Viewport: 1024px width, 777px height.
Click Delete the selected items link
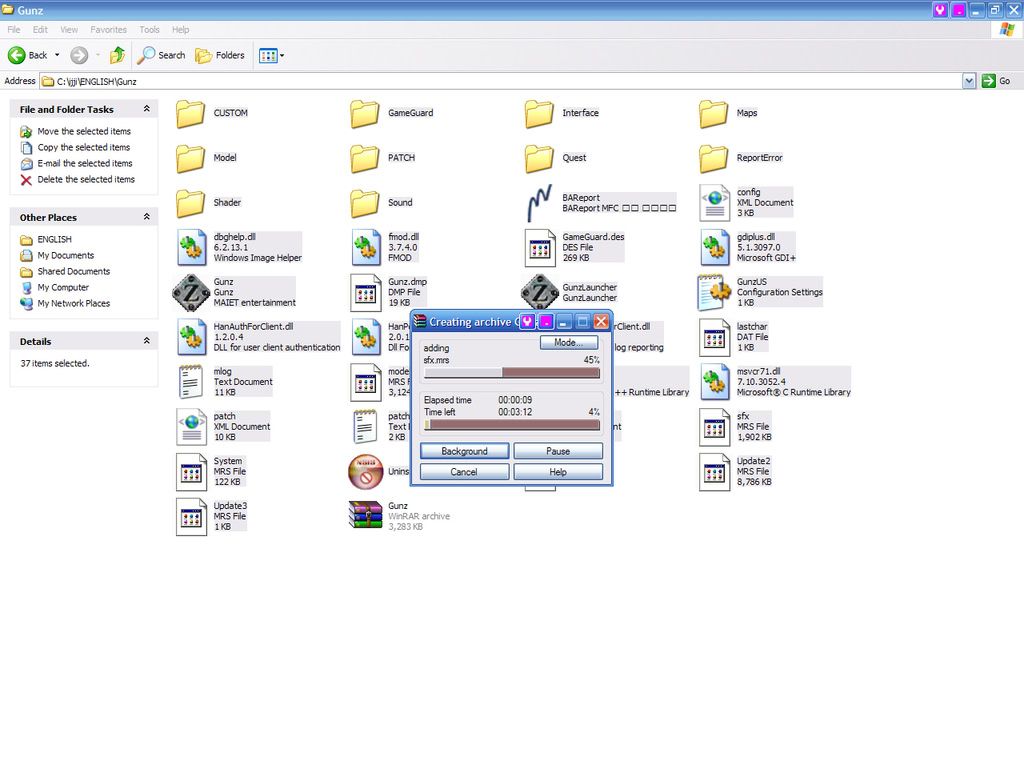[x=85, y=179]
